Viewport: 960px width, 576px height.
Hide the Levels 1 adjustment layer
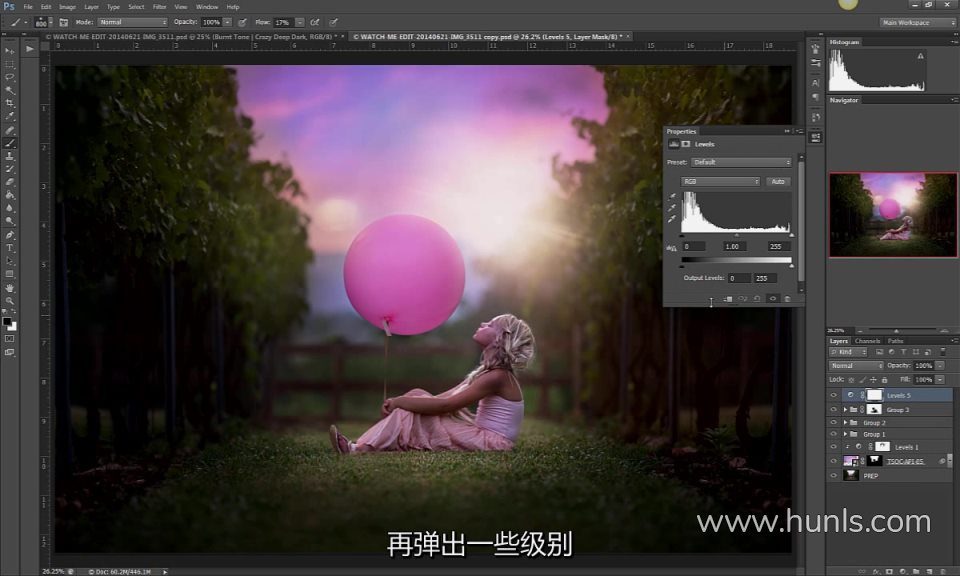click(x=833, y=447)
